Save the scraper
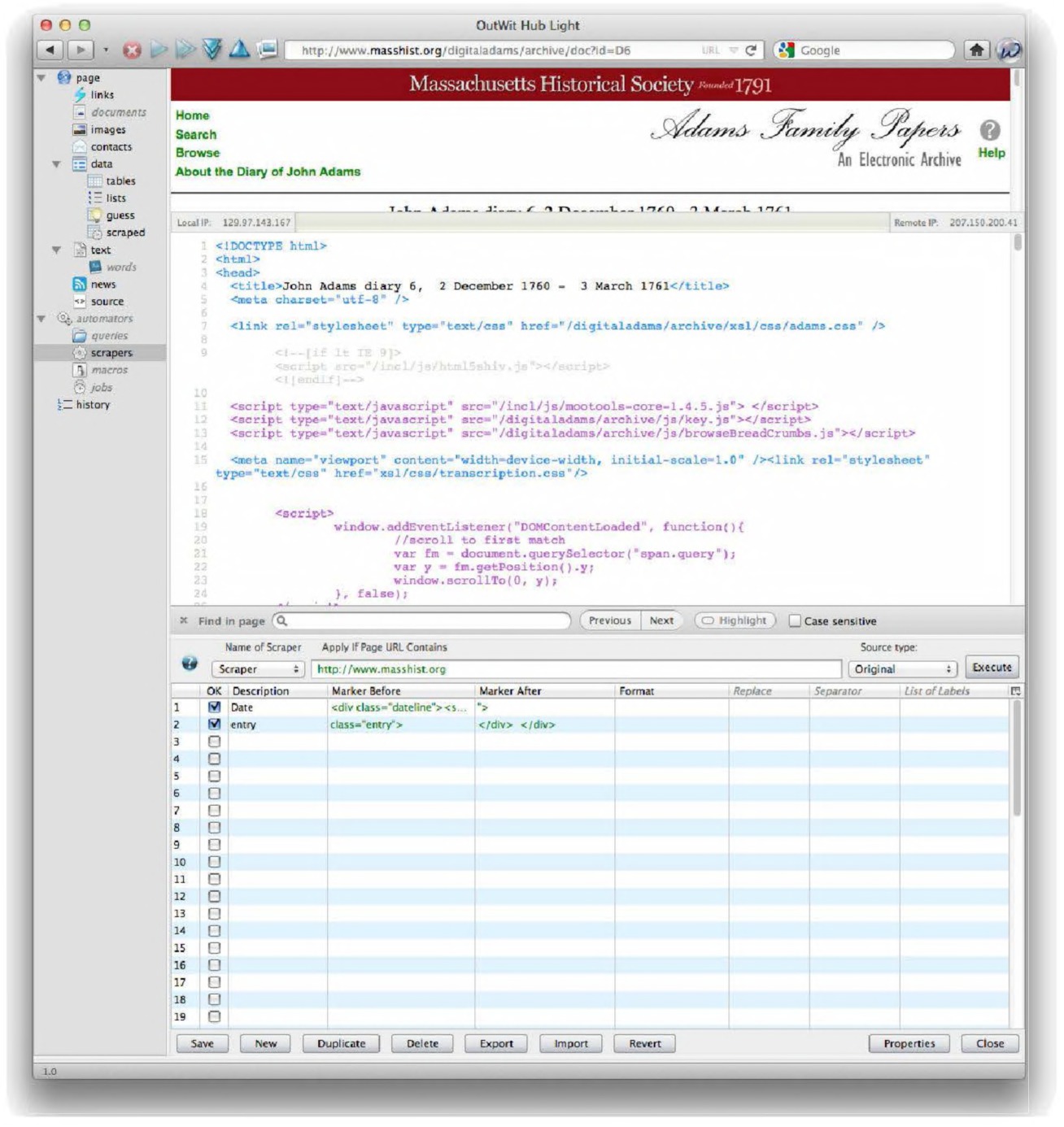Viewport: 1064px width, 1127px height. point(202,1044)
